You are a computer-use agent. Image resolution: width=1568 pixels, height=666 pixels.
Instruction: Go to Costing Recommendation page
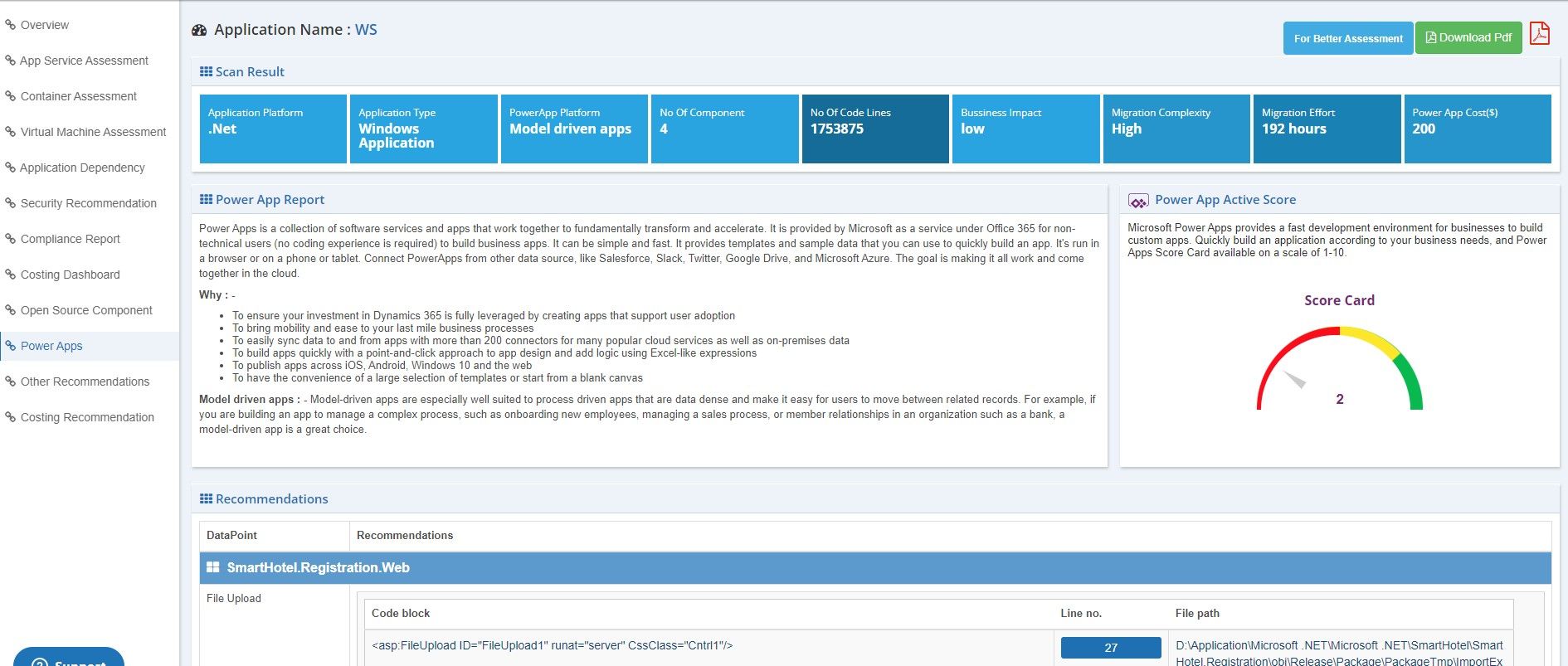(x=90, y=417)
